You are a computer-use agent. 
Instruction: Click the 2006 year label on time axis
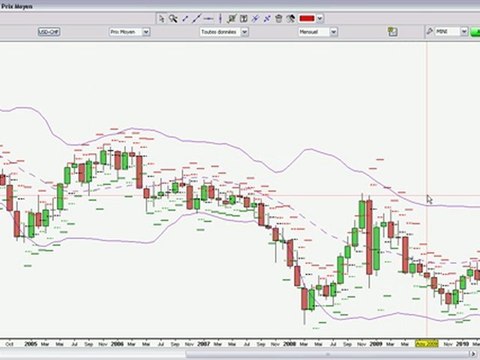point(117,344)
